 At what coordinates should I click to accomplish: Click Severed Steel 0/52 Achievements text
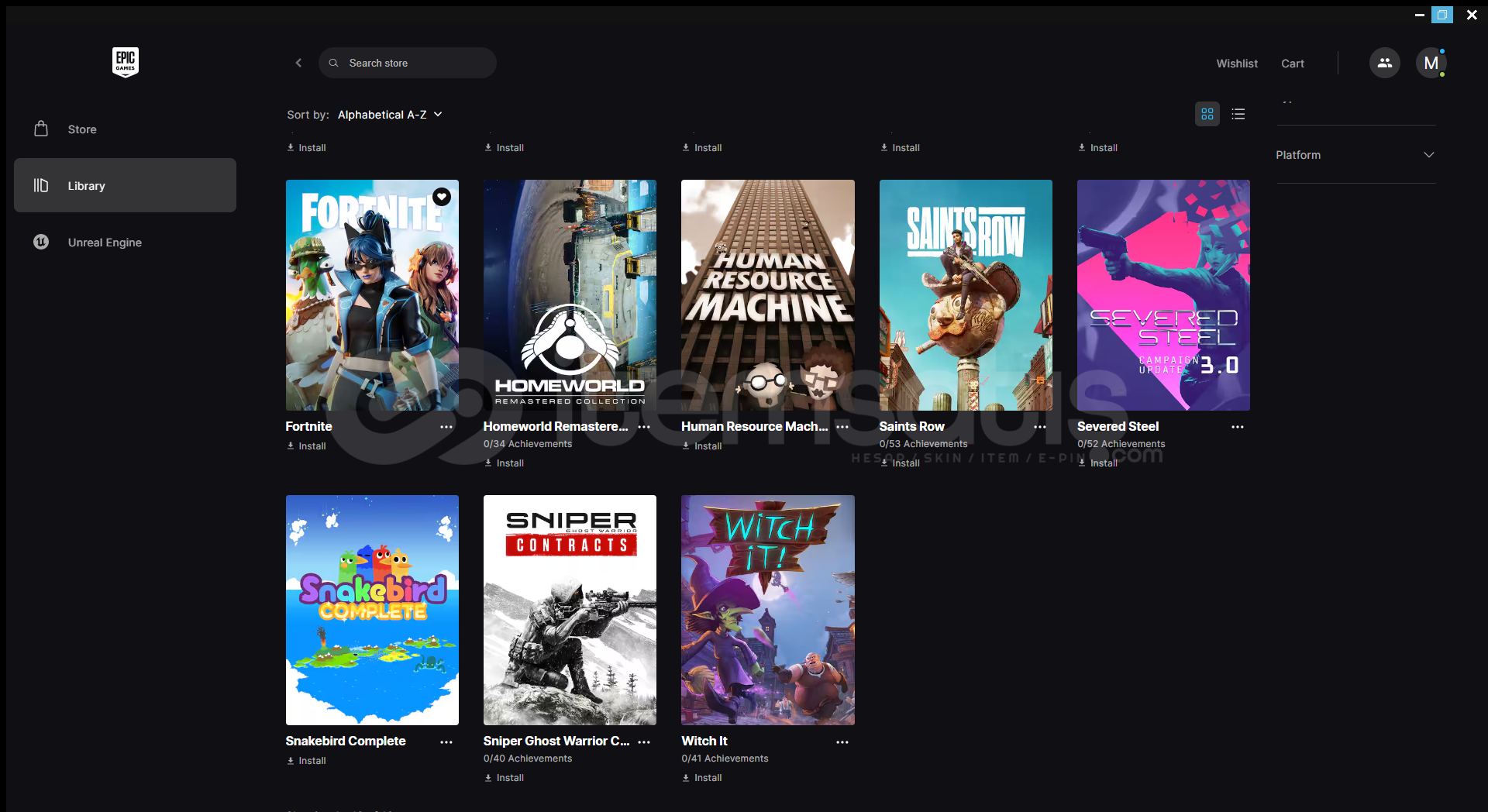(1121, 444)
